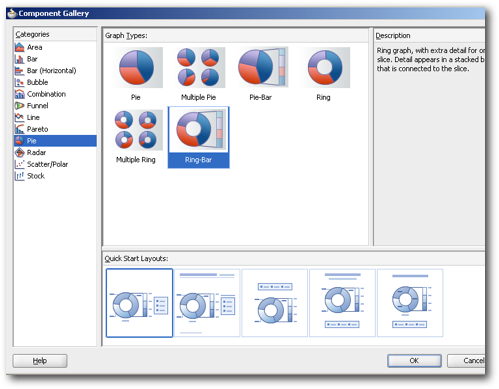Screen dimensions: 499x389
Task: Click the Scatter/Polar label text
Action: coord(47,164)
